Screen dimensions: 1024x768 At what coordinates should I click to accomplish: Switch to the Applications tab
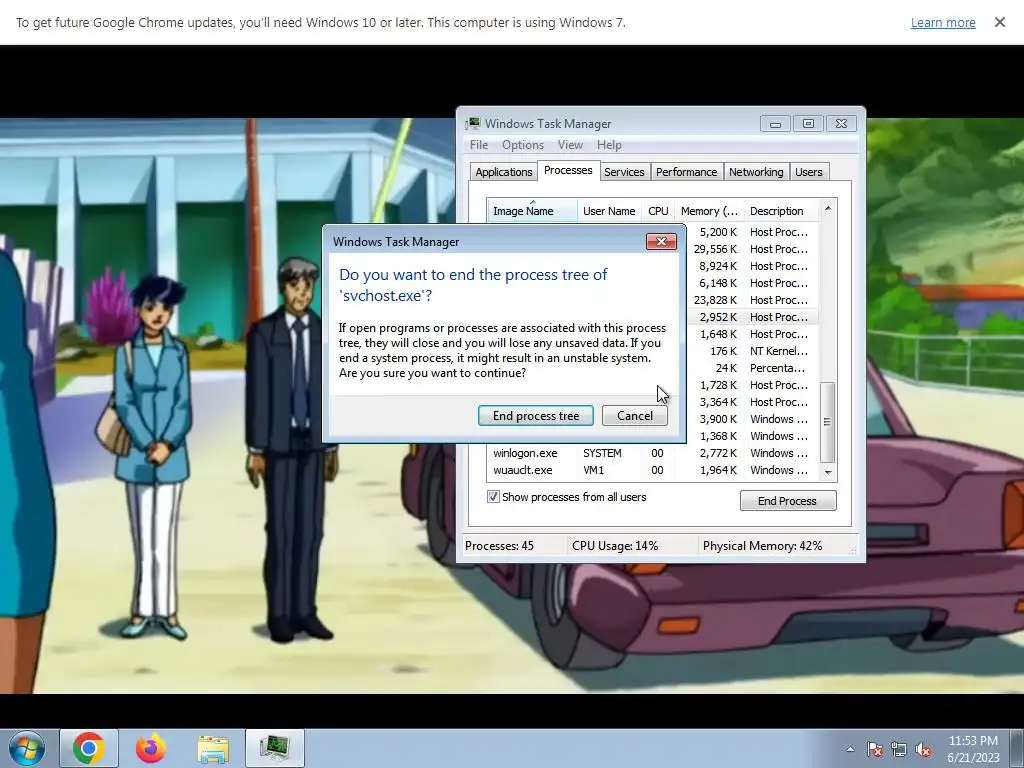[x=504, y=172]
